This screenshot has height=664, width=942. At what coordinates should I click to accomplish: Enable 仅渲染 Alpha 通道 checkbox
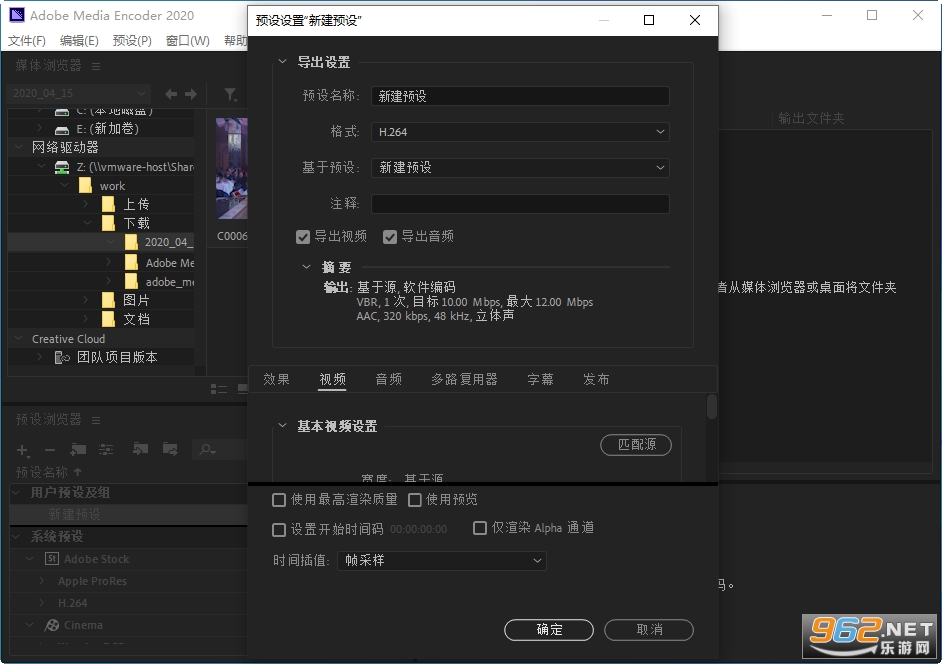[479, 528]
